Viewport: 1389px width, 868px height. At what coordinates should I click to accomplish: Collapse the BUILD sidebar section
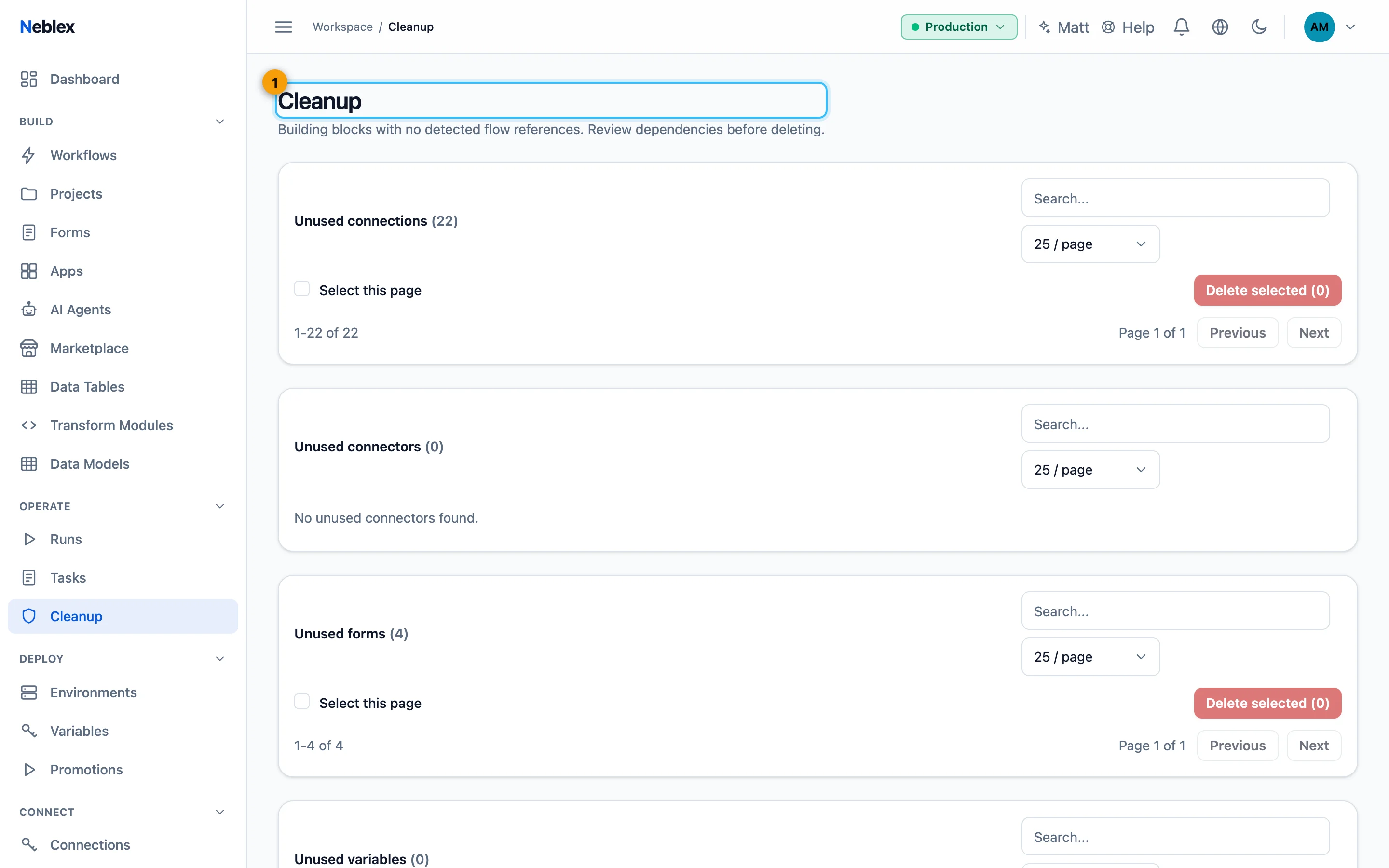[219, 122]
